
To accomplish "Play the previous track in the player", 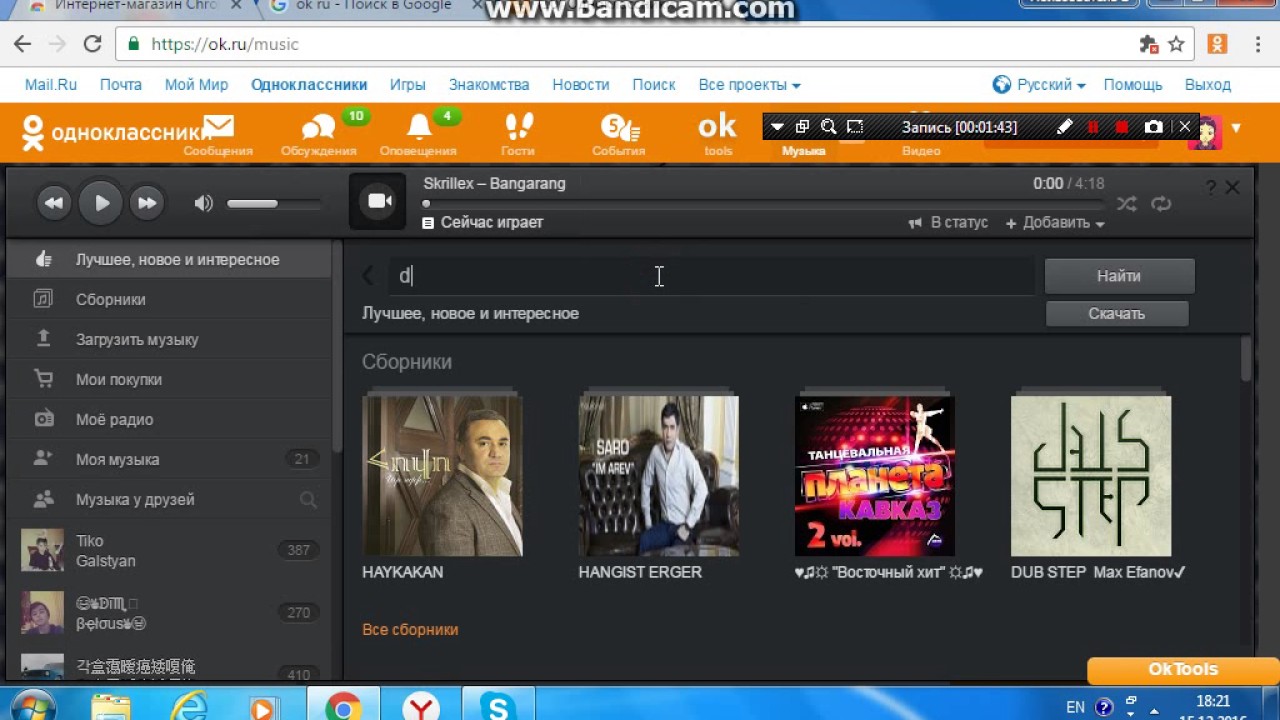I will tap(54, 203).
